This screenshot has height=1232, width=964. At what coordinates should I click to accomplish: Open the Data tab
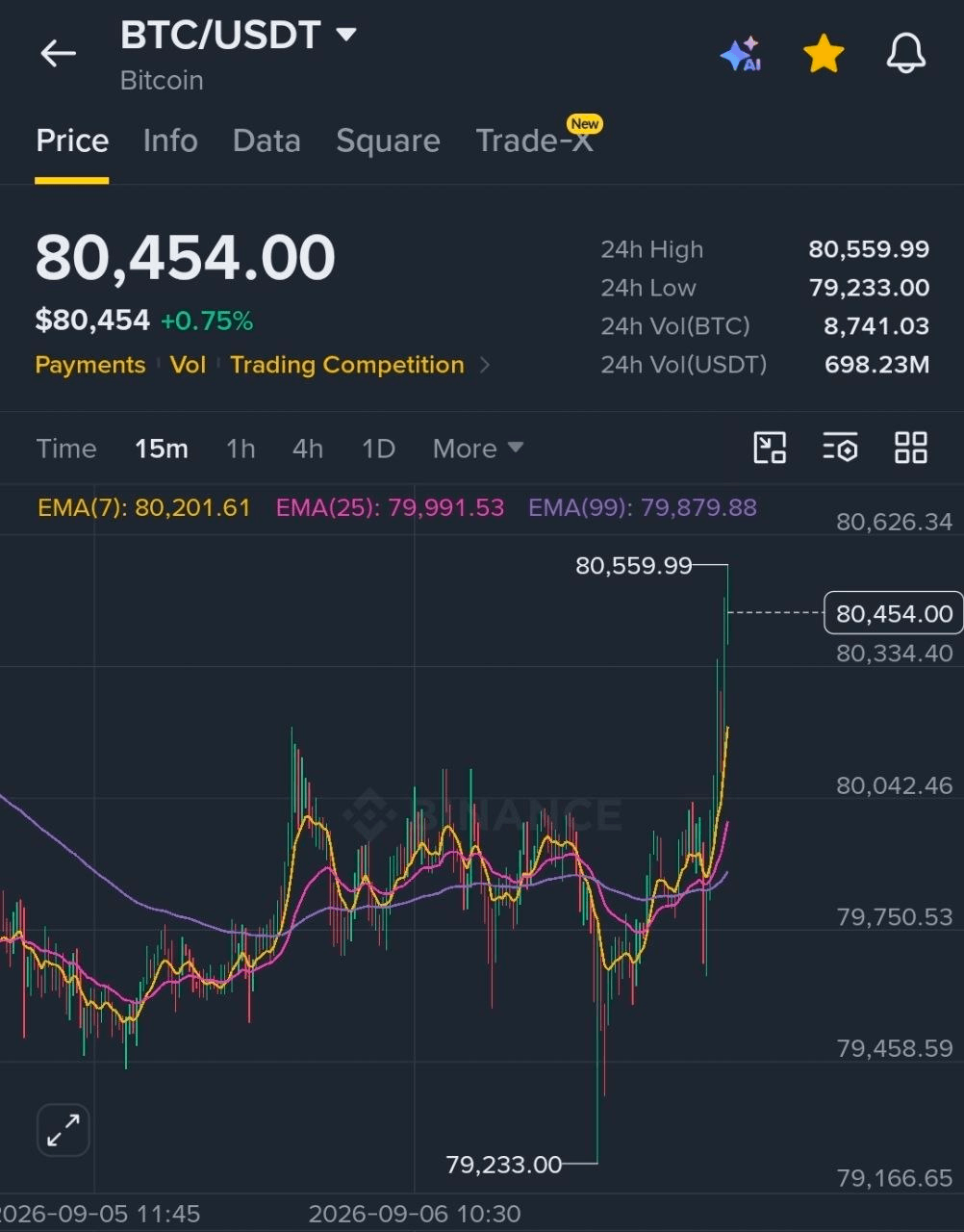coord(266,141)
